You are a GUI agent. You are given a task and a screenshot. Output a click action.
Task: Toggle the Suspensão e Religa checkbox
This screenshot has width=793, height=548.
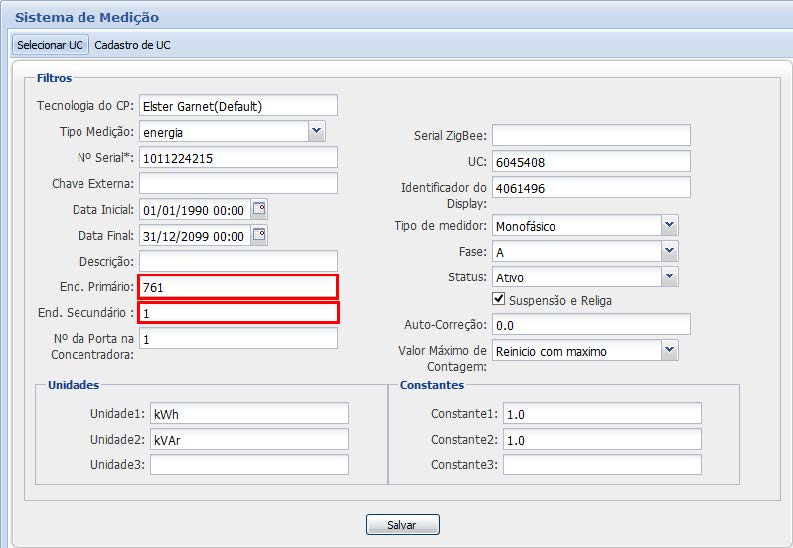click(x=499, y=299)
